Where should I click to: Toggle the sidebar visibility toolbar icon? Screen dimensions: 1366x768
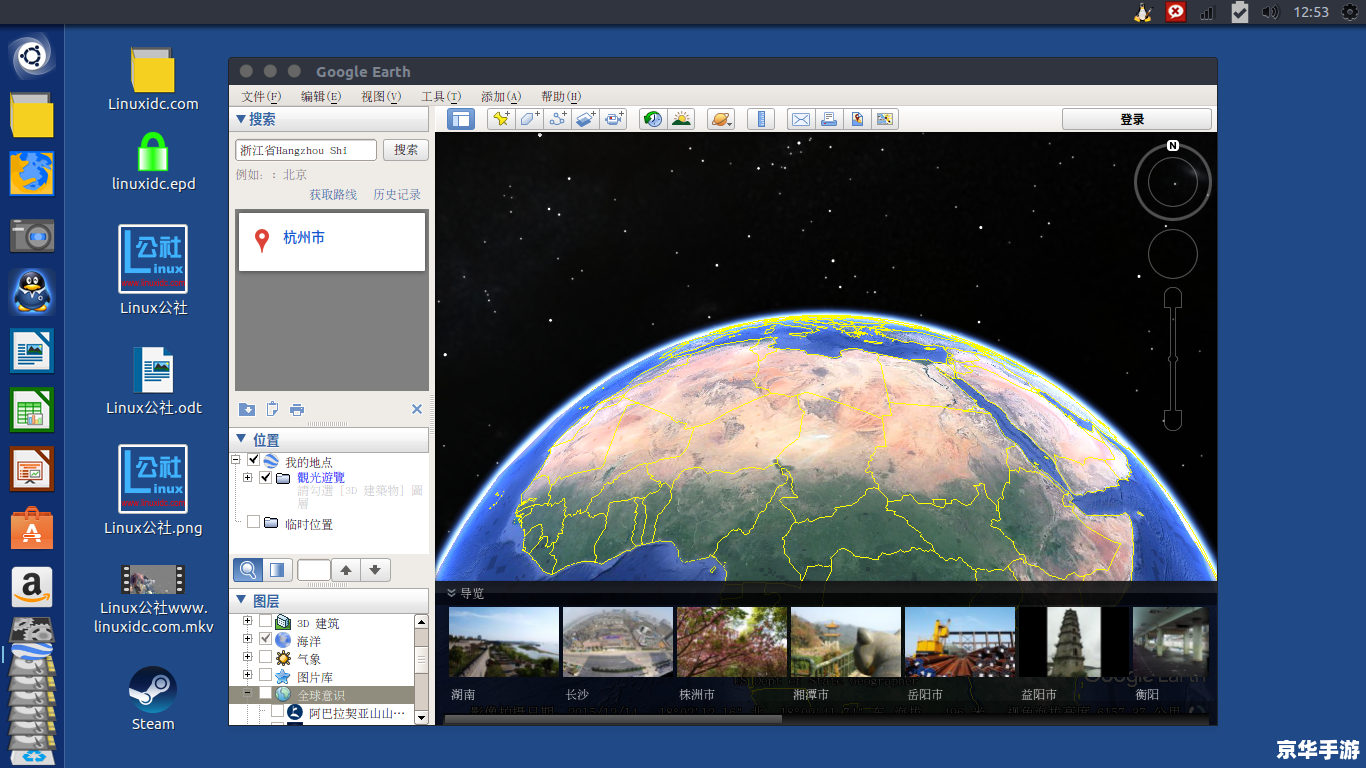click(x=461, y=119)
